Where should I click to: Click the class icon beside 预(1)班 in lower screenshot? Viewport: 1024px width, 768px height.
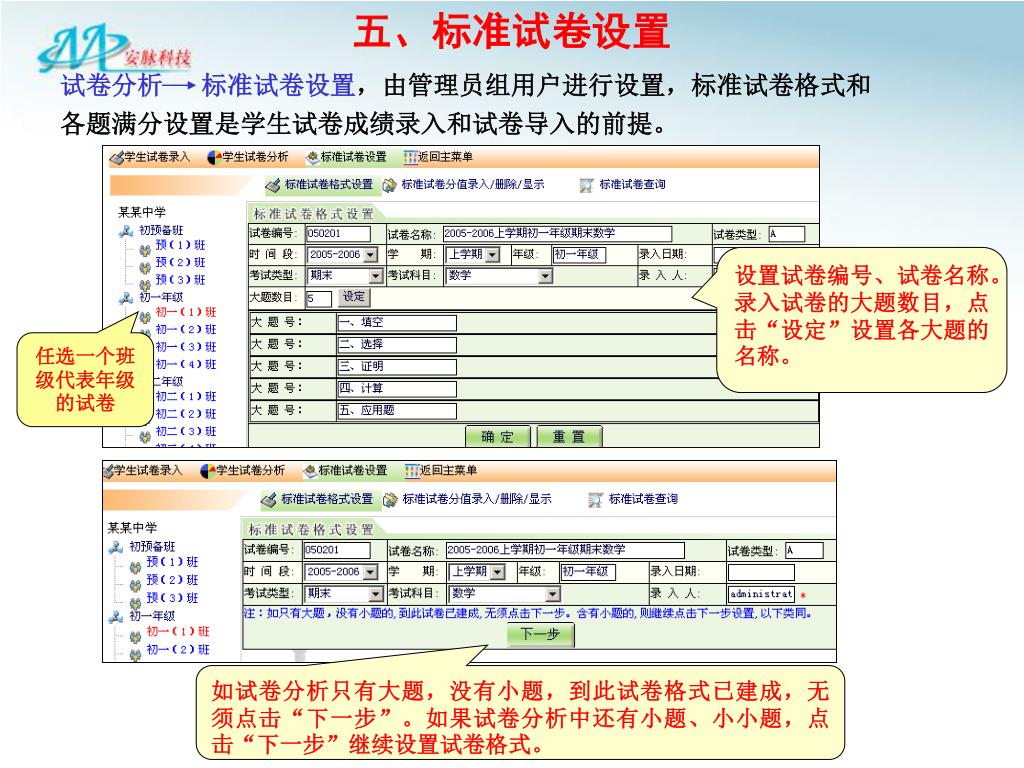[x=135, y=566]
